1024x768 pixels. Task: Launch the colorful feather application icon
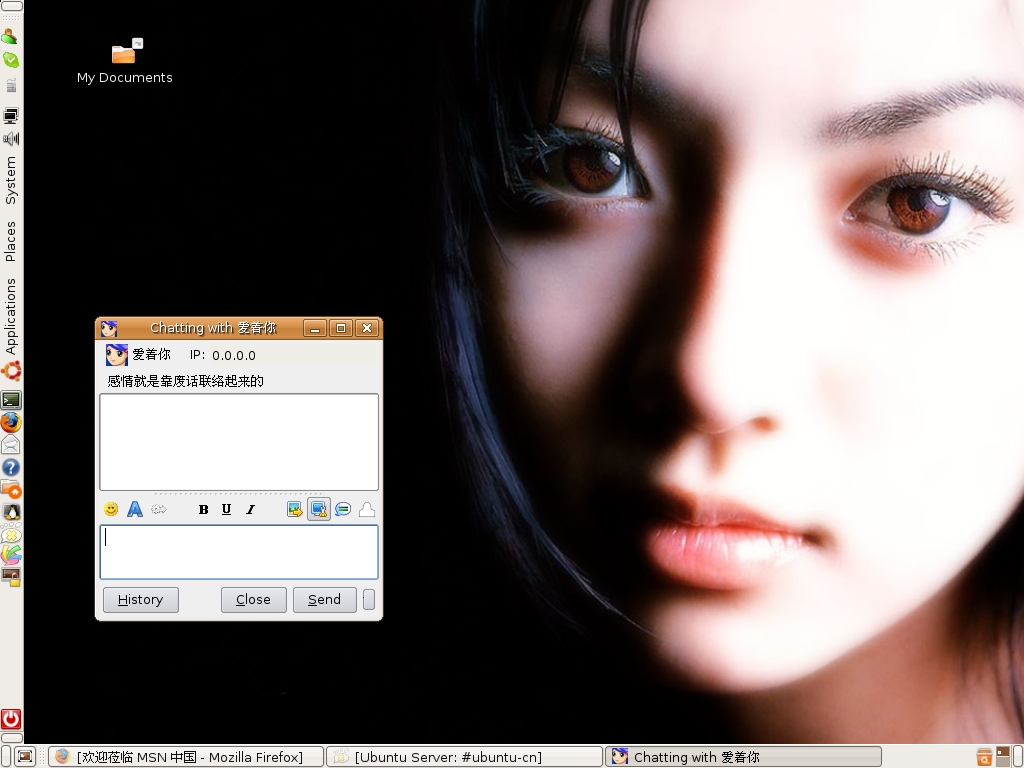tap(11, 555)
